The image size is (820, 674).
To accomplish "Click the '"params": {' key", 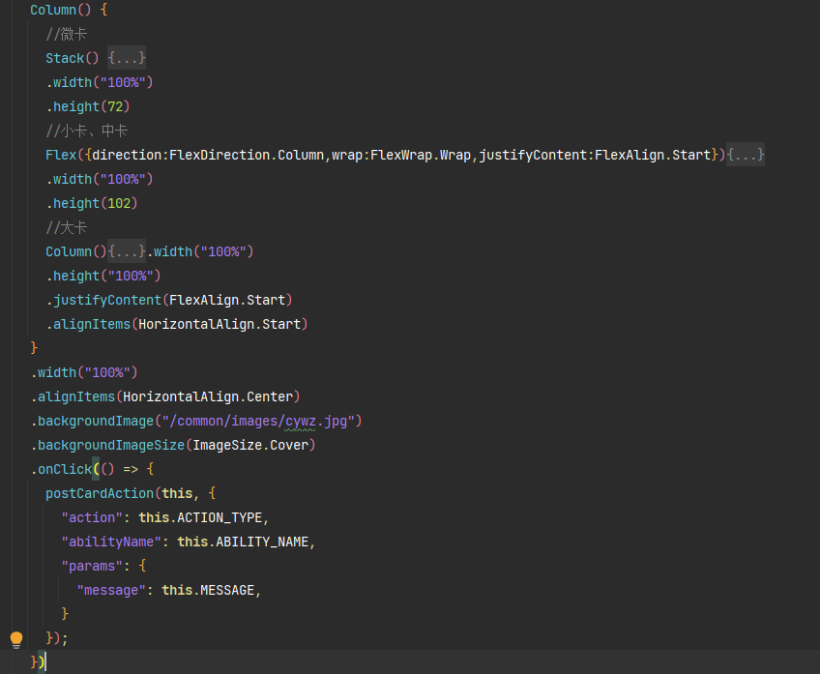I will coord(104,566).
